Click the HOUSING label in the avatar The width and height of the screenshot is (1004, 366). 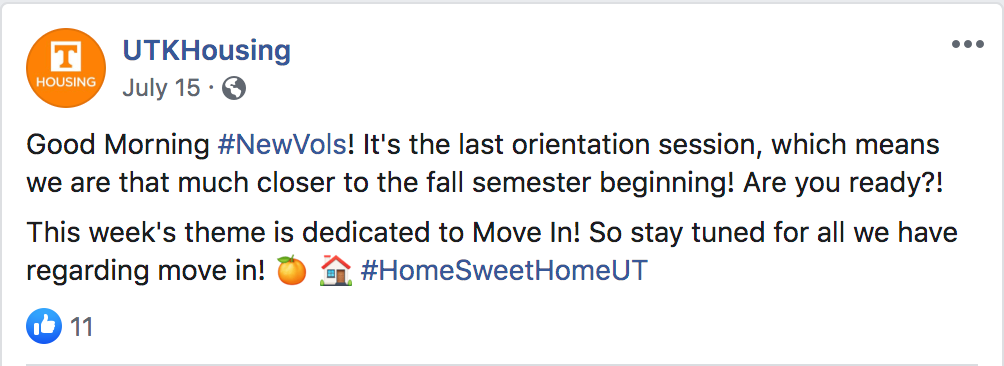pyautogui.click(x=66, y=83)
